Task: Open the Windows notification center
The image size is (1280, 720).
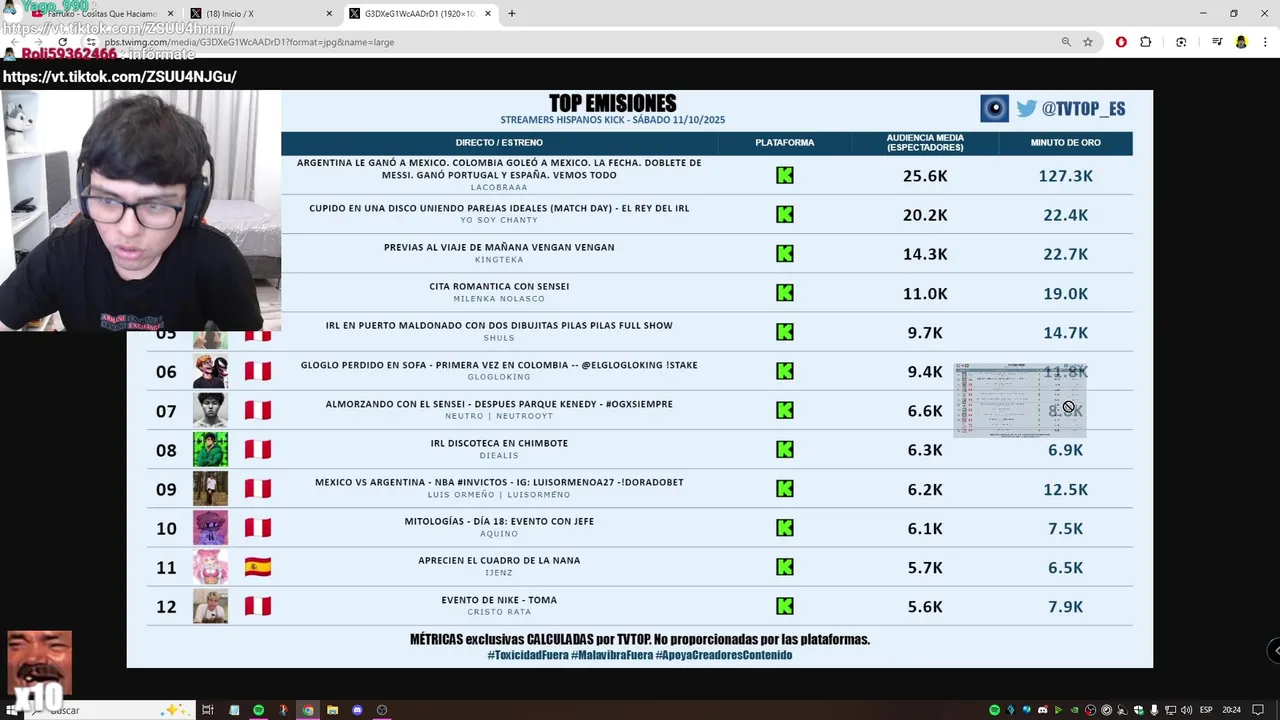Action: 1257,710
